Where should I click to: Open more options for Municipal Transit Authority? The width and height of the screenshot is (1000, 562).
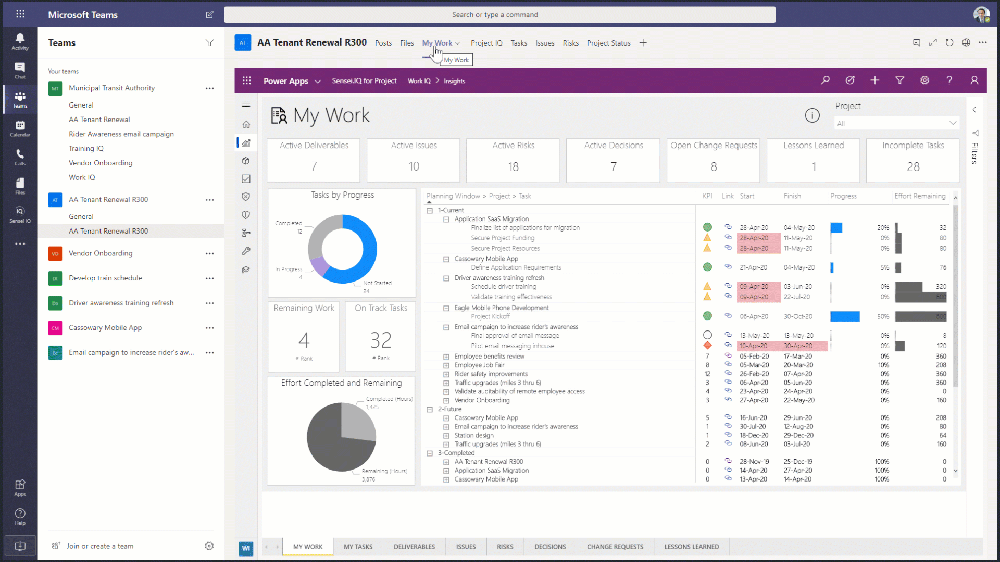210,89
